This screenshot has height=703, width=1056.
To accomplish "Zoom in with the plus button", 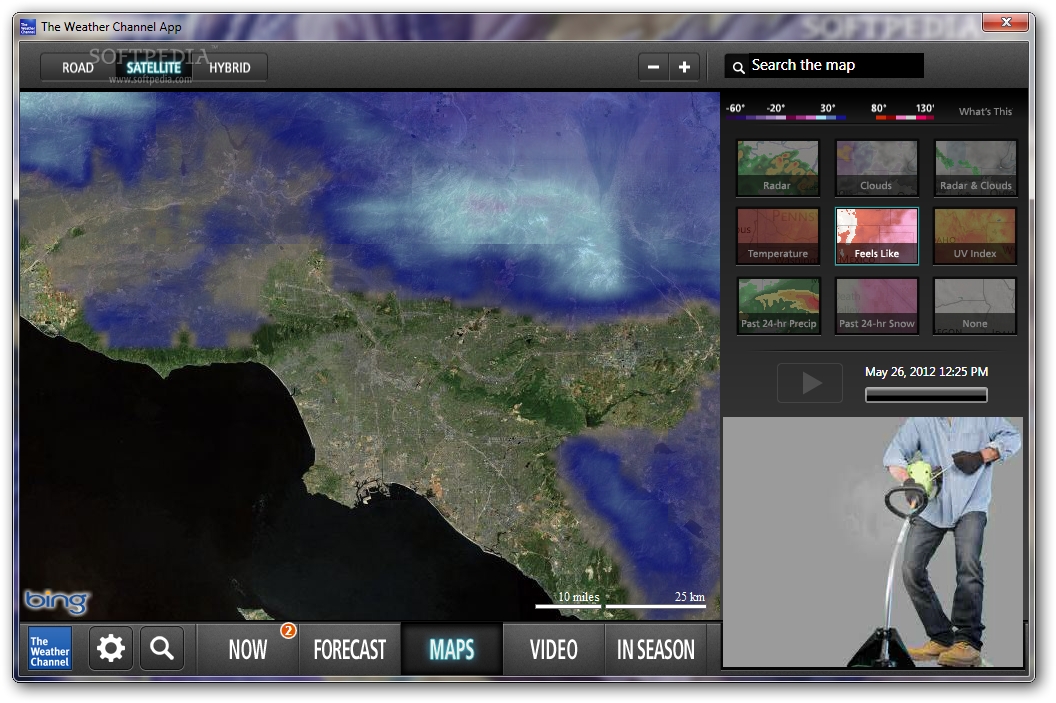I will 684,67.
